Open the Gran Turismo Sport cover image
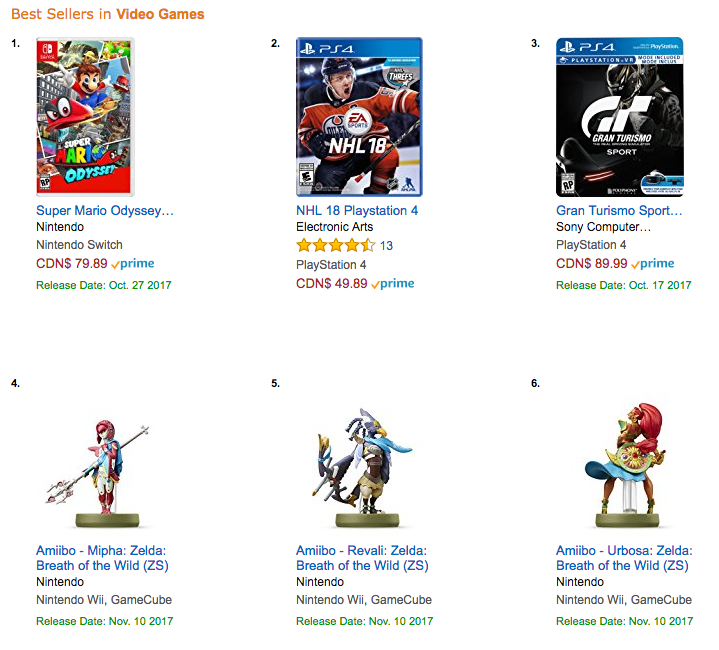The width and height of the screenshot is (719, 650). tap(619, 117)
